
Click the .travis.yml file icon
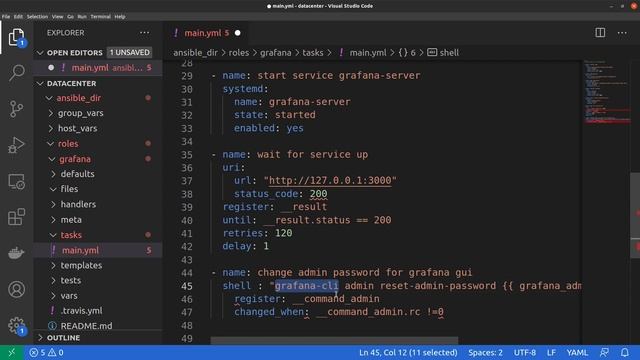(53, 311)
